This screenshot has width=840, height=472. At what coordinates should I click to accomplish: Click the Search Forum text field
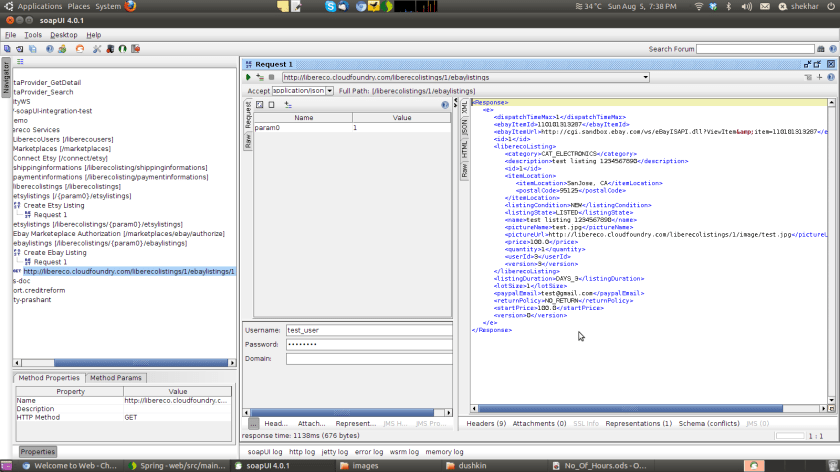click(756, 49)
